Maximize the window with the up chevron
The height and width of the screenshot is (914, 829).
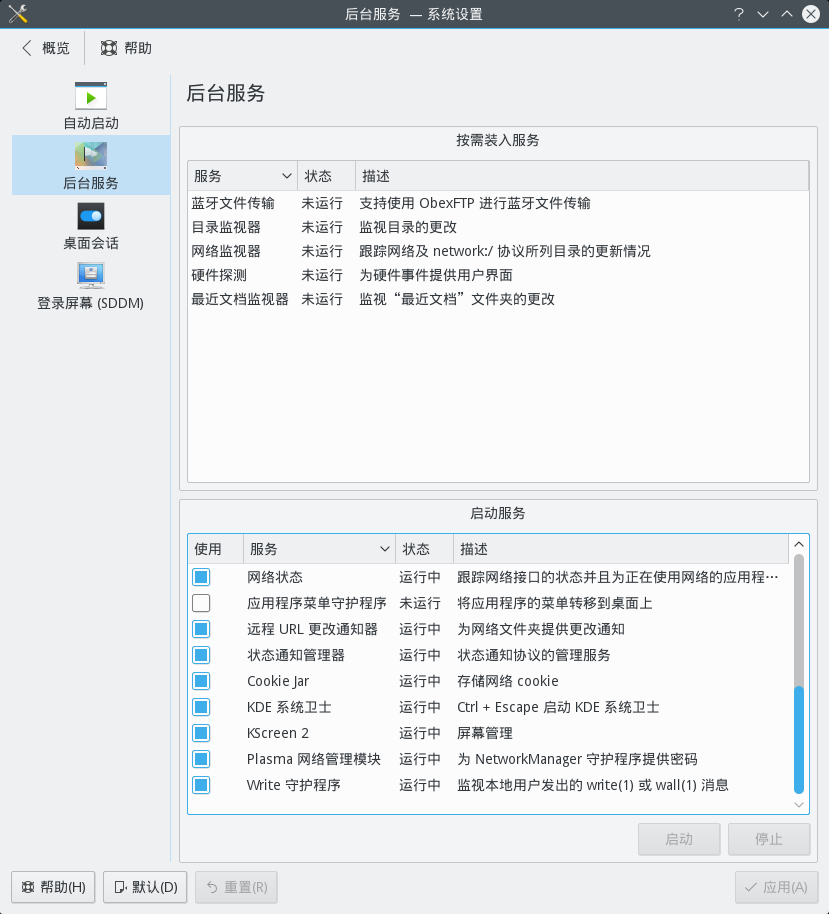click(x=786, y=13)
